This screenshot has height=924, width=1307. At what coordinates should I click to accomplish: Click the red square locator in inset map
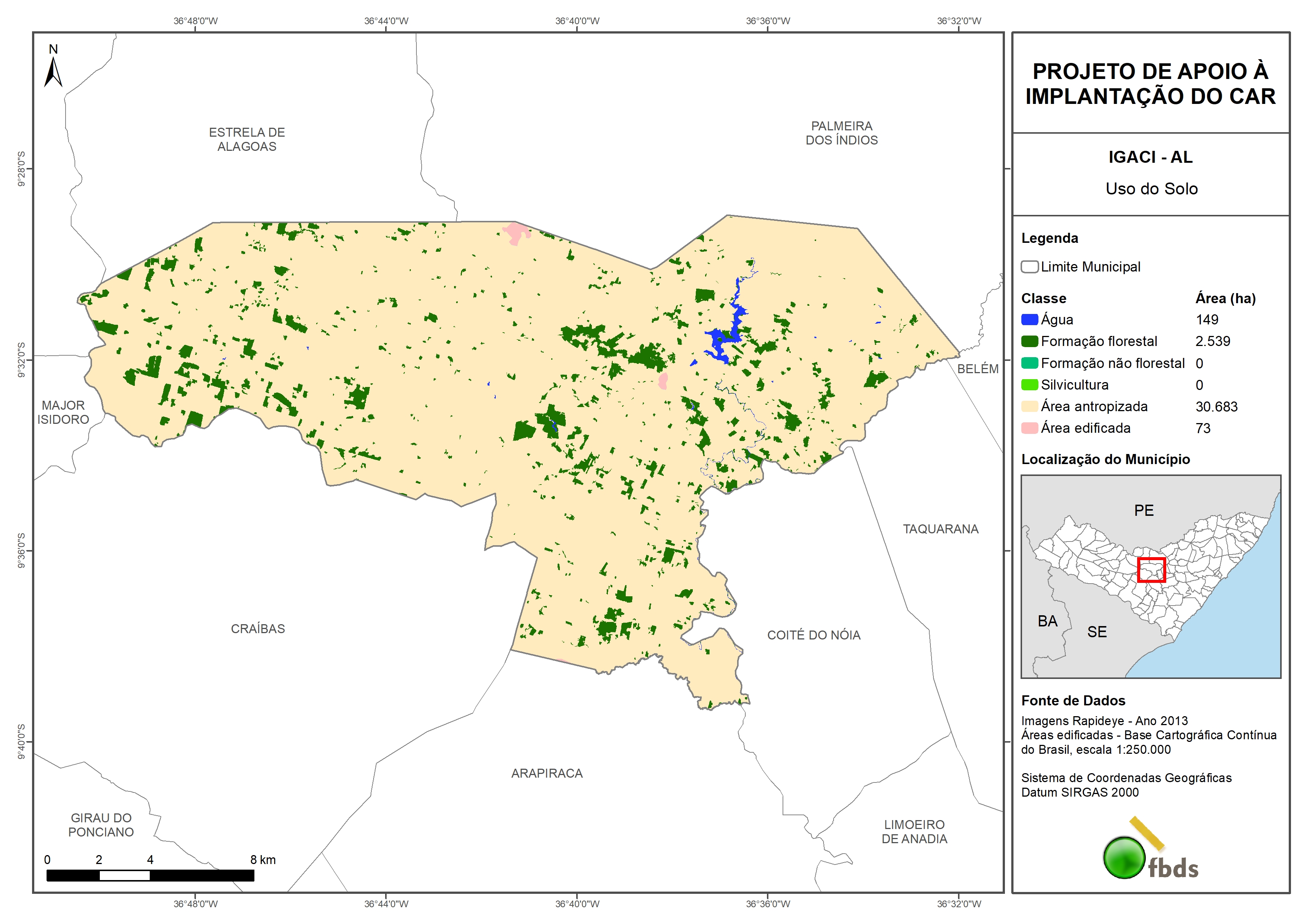click(1151, 570)
